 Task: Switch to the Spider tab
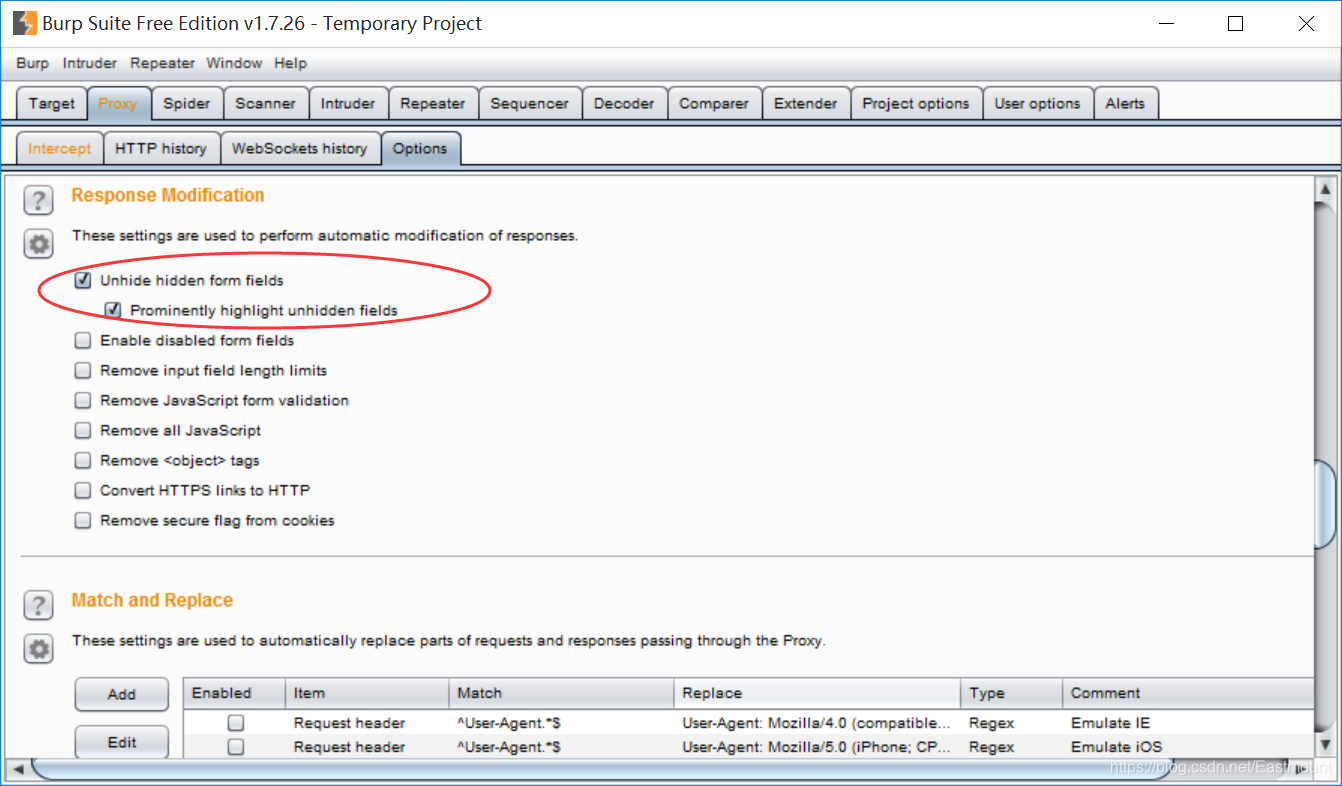pos(187,103)
